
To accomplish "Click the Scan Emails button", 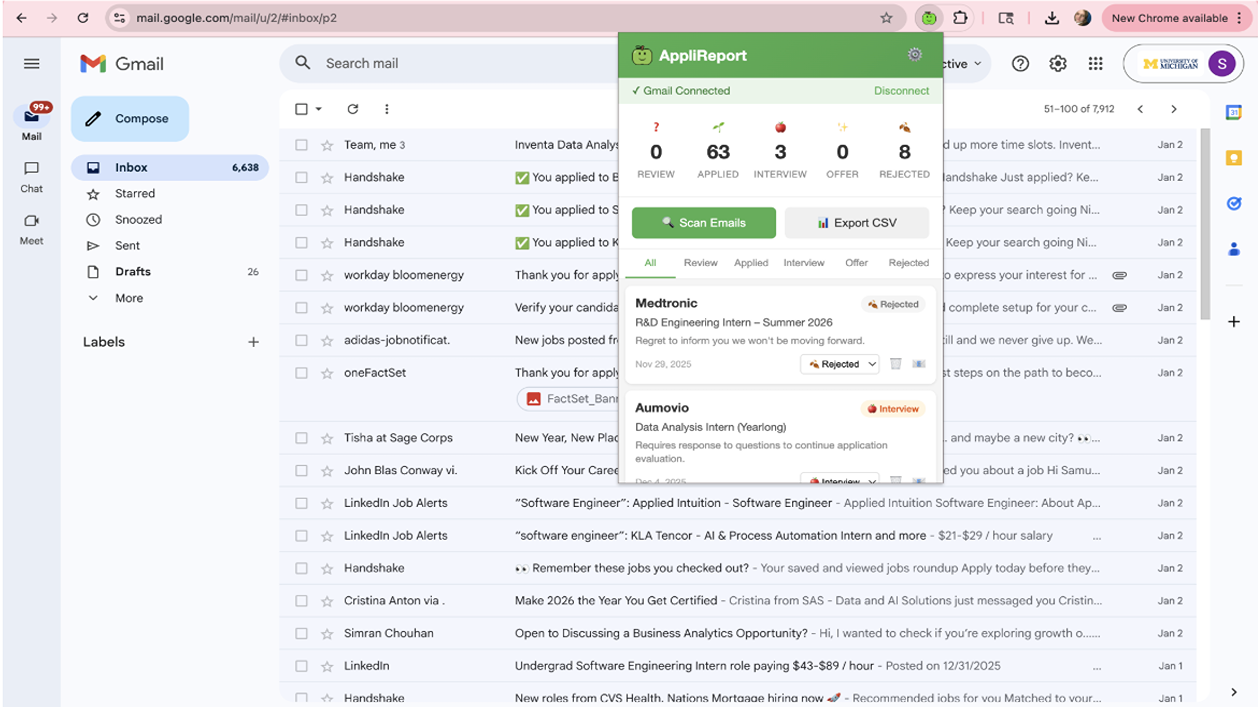I will (x=704, y=223).
